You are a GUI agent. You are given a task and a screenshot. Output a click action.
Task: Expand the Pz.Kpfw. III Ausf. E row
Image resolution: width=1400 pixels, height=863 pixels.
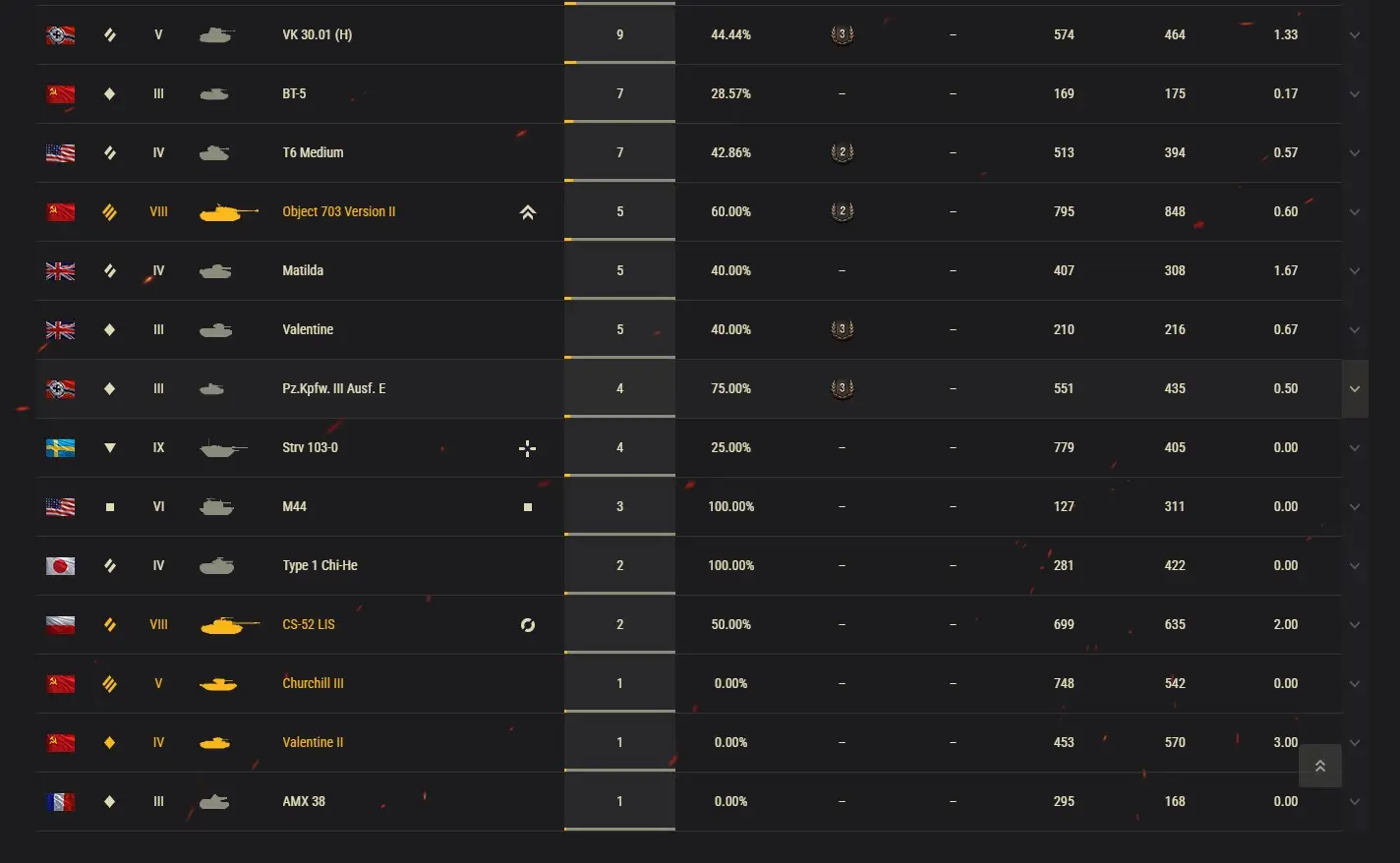tap(1355, 389)
